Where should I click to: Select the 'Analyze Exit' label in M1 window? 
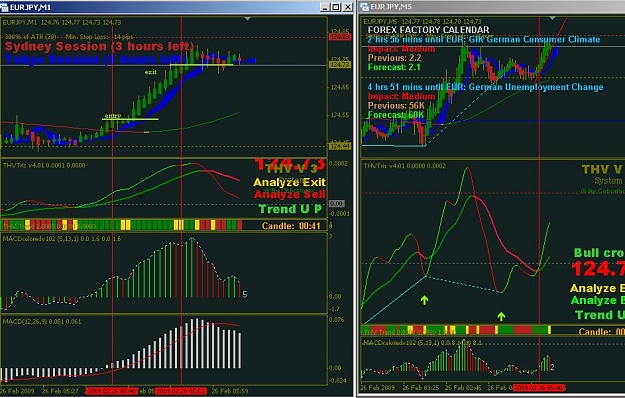(x=289, y=182)
